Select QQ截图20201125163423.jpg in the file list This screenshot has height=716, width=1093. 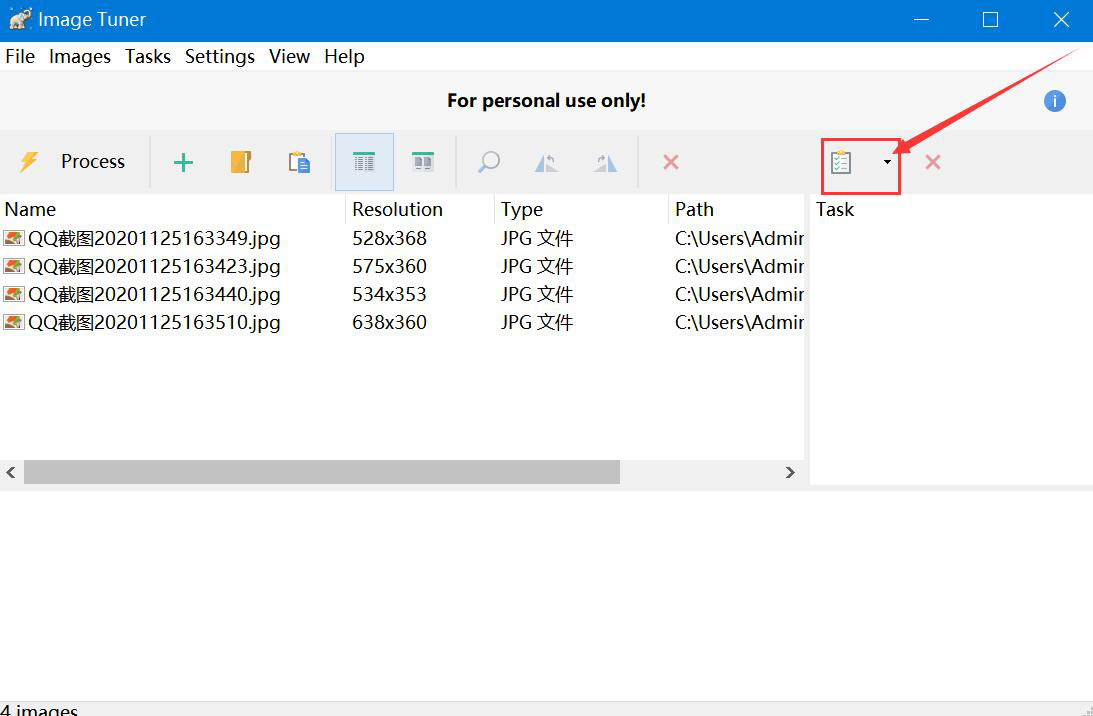pyautogui.click(x=154, y=267)
